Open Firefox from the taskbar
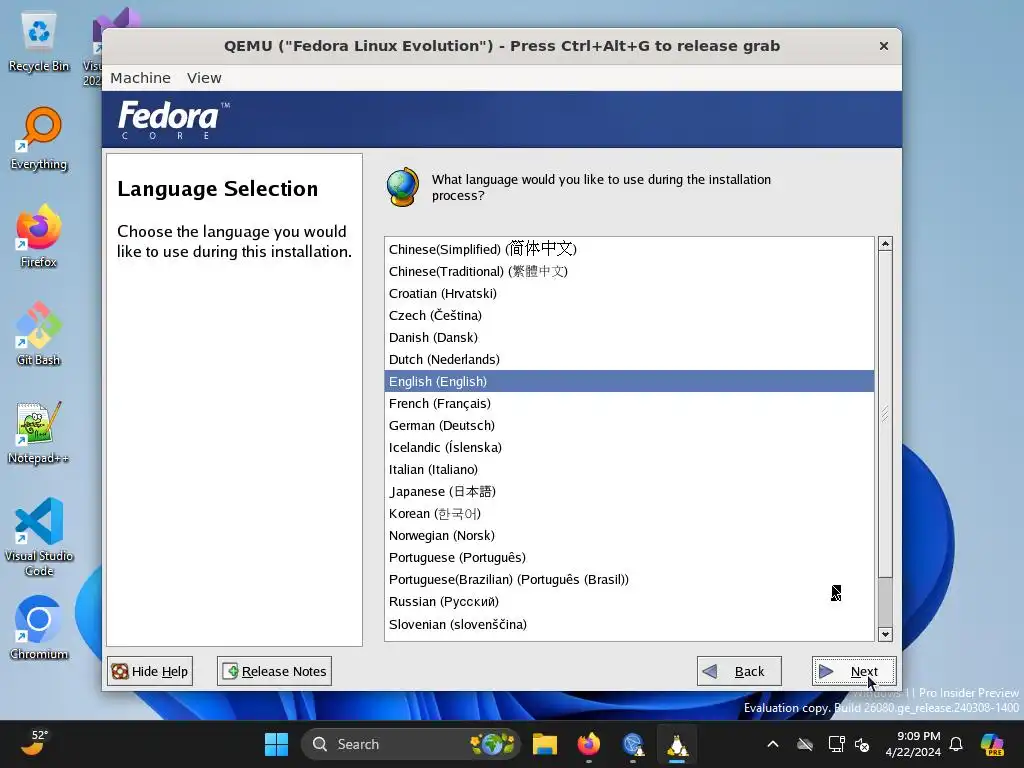 coord(588,744)
